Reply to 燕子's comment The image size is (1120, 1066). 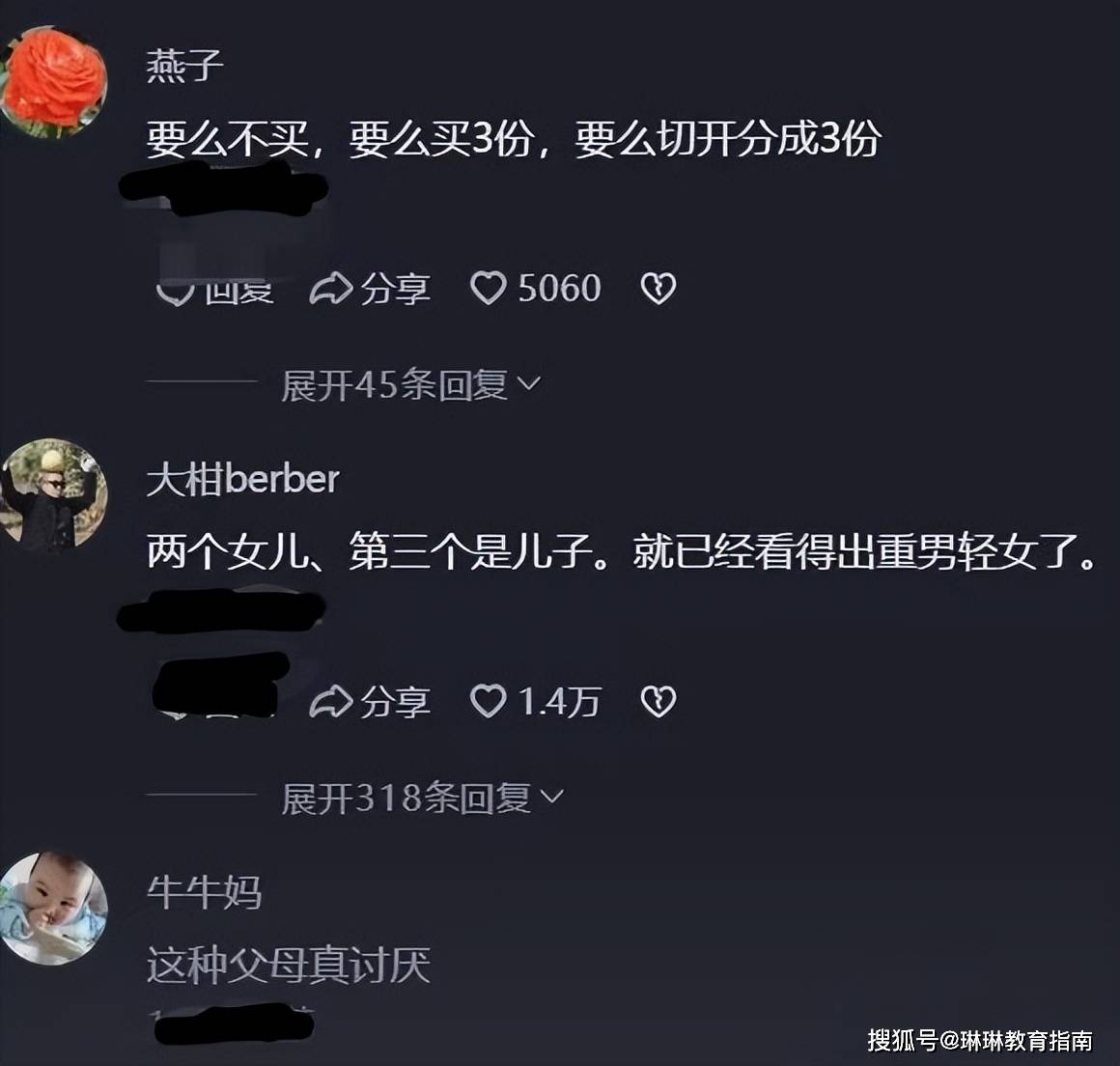[x=215, y=290]
